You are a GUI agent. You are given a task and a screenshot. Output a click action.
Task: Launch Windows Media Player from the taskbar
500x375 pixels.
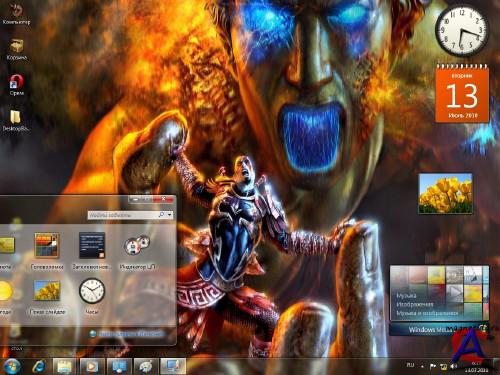coord(92,366)
